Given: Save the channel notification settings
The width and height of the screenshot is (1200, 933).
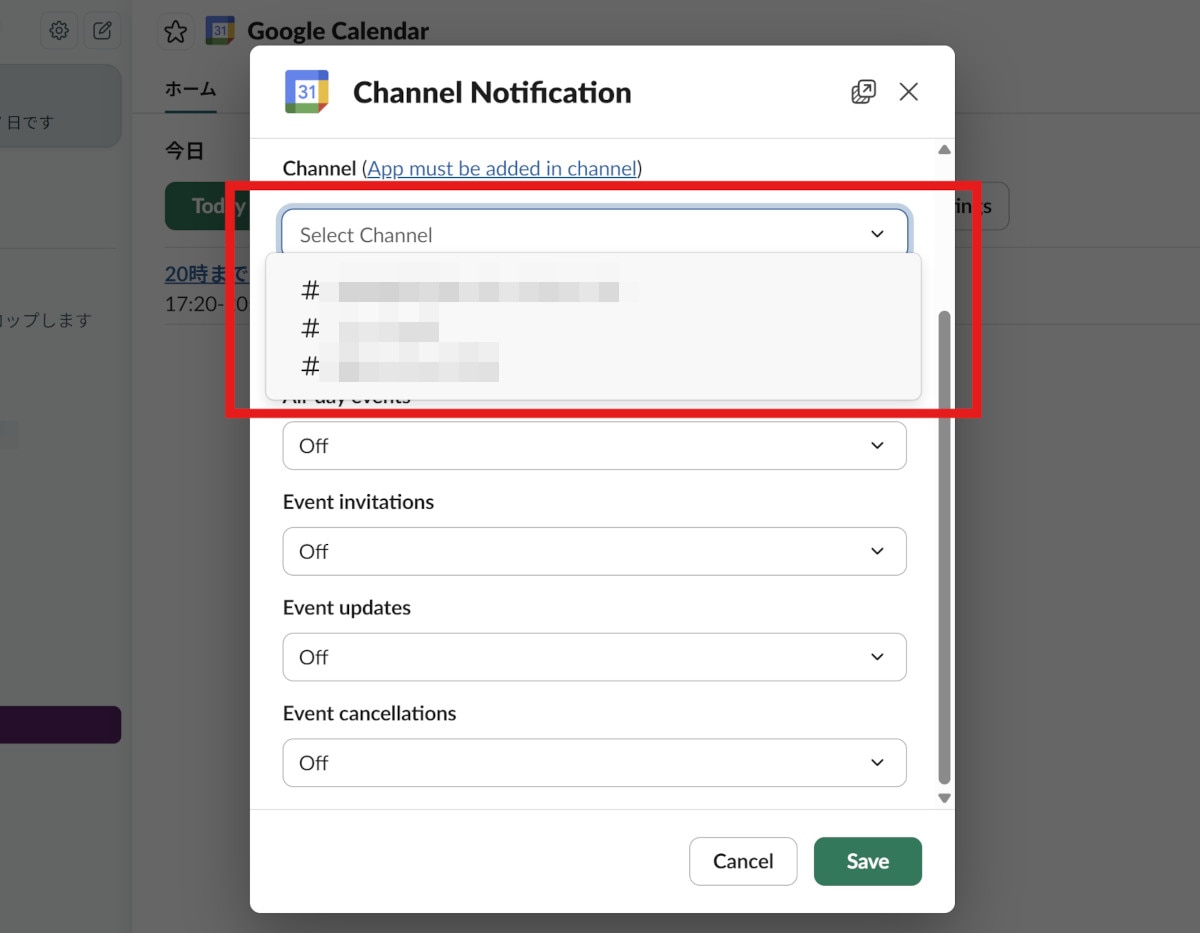Looking at the screenshot, I should [867, 861].
